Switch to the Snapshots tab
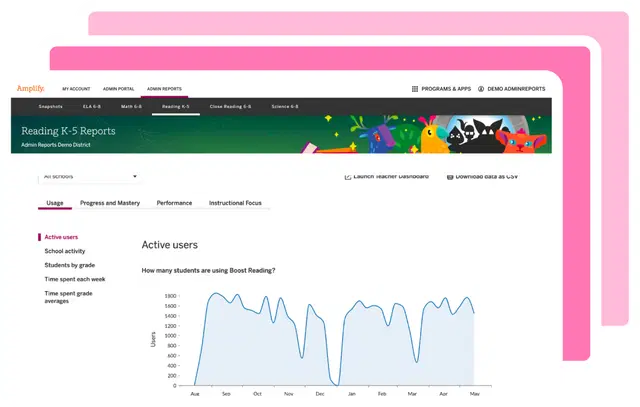The height and width of the screenshot is (407, 640). click(x=50, y=106)
